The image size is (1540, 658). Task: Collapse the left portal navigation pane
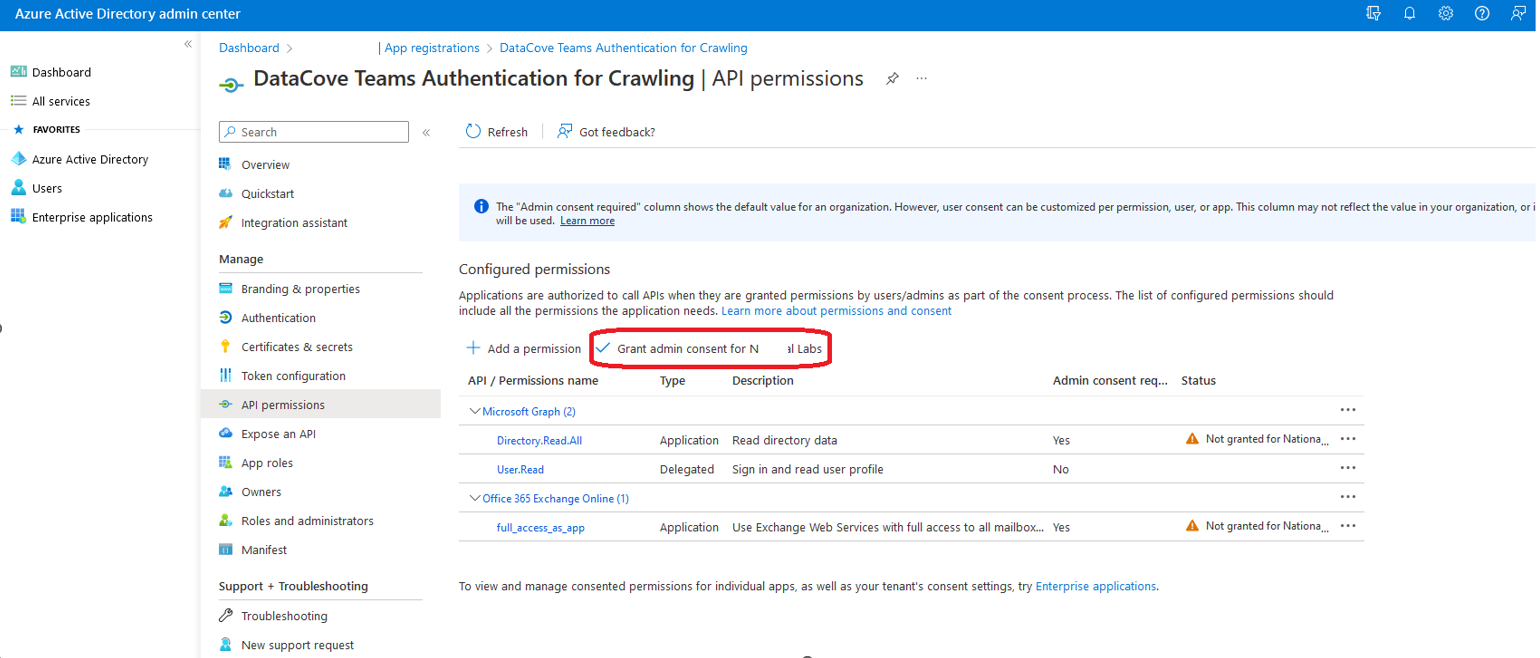coord(188,44)
